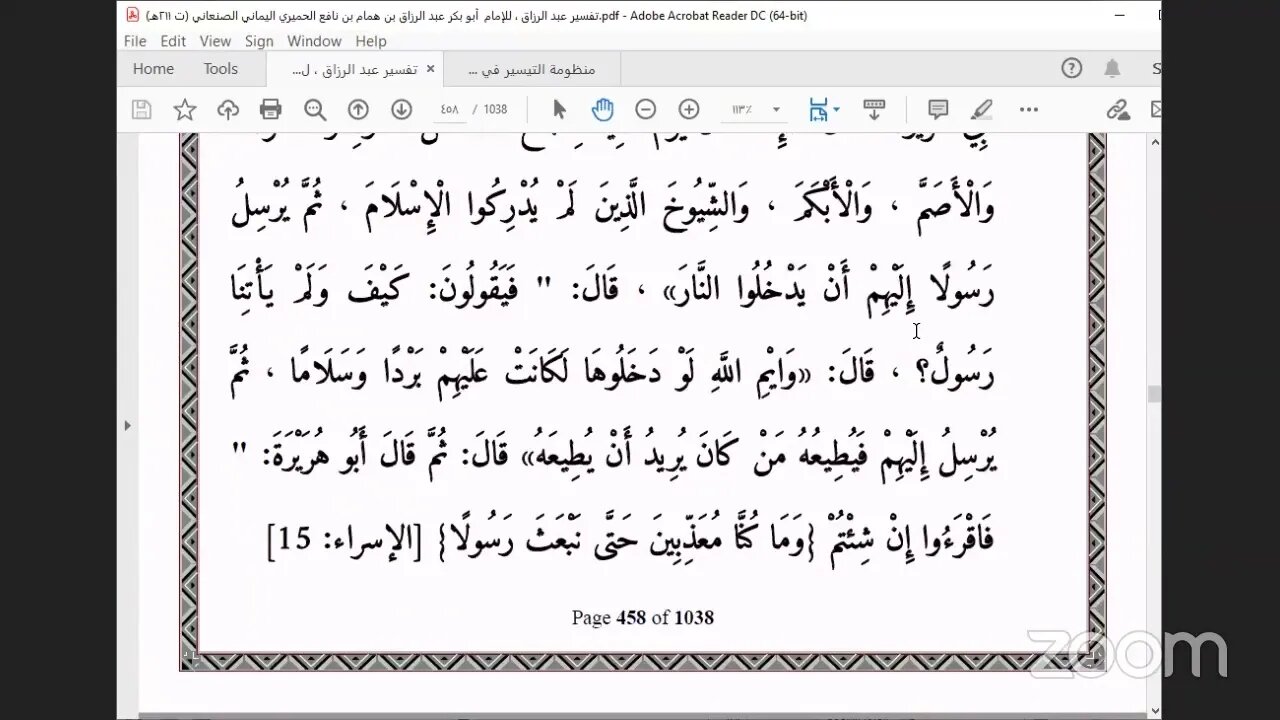Expand the left navigation pane arrow
The height and width of the screenshot is (720, 1280).
tap(127, 425)
